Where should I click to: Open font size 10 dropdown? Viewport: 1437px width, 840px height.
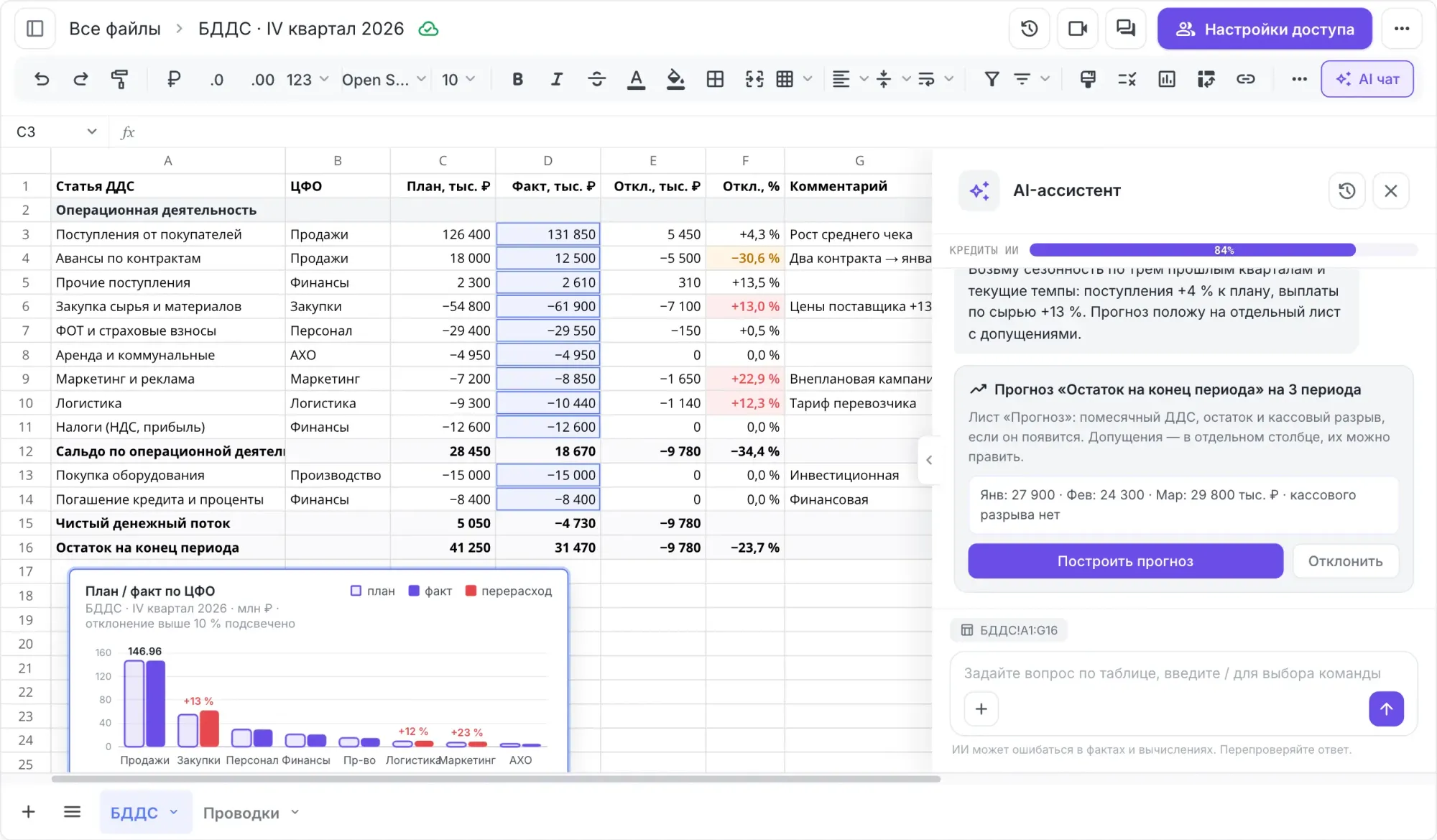point(458,79)
